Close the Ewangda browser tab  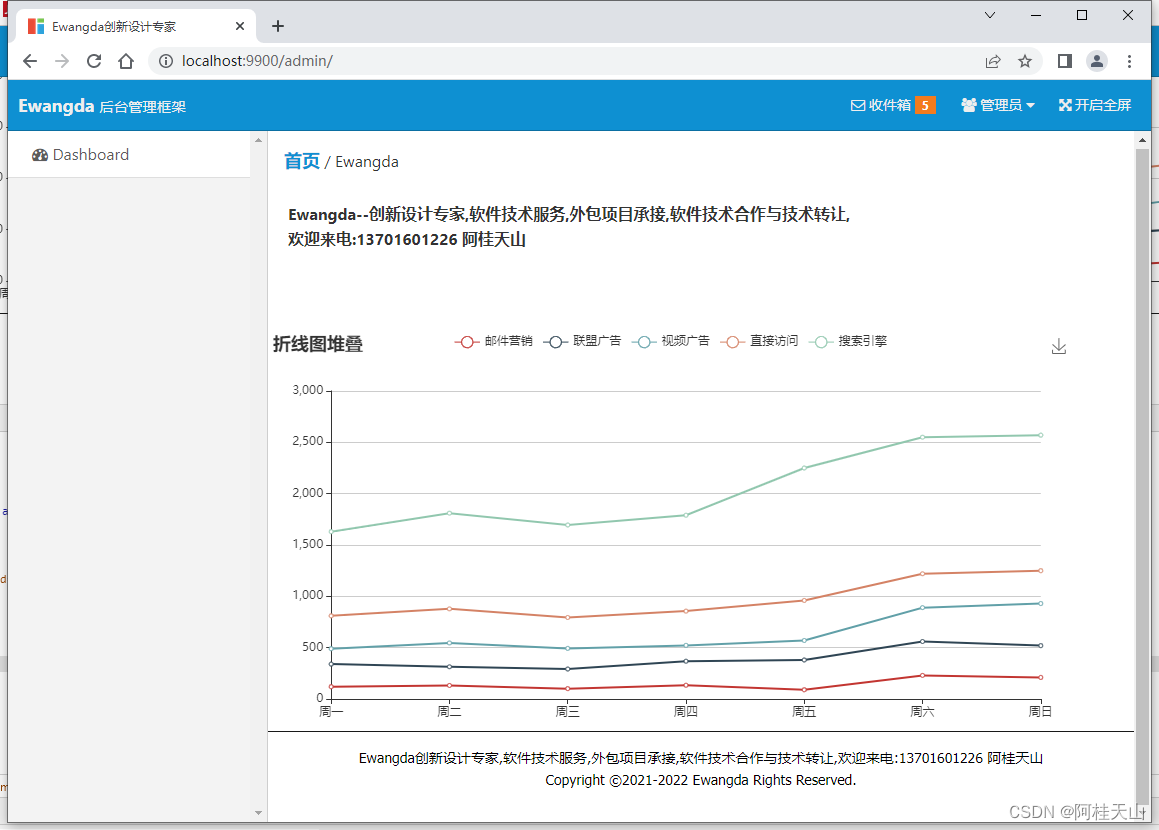[x=239, y=26]
